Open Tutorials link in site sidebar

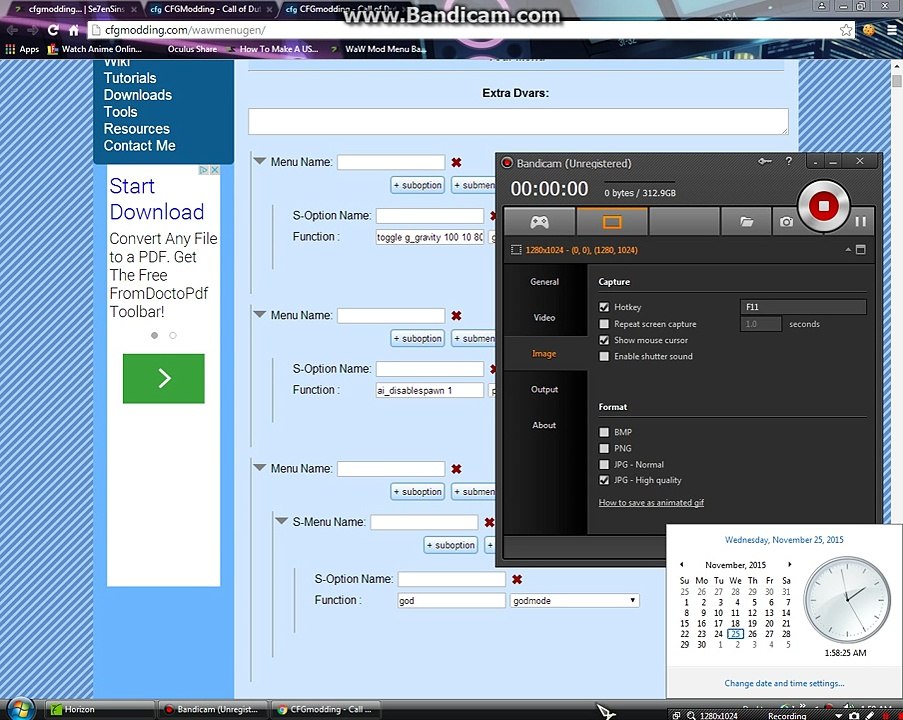pos(130,78)
